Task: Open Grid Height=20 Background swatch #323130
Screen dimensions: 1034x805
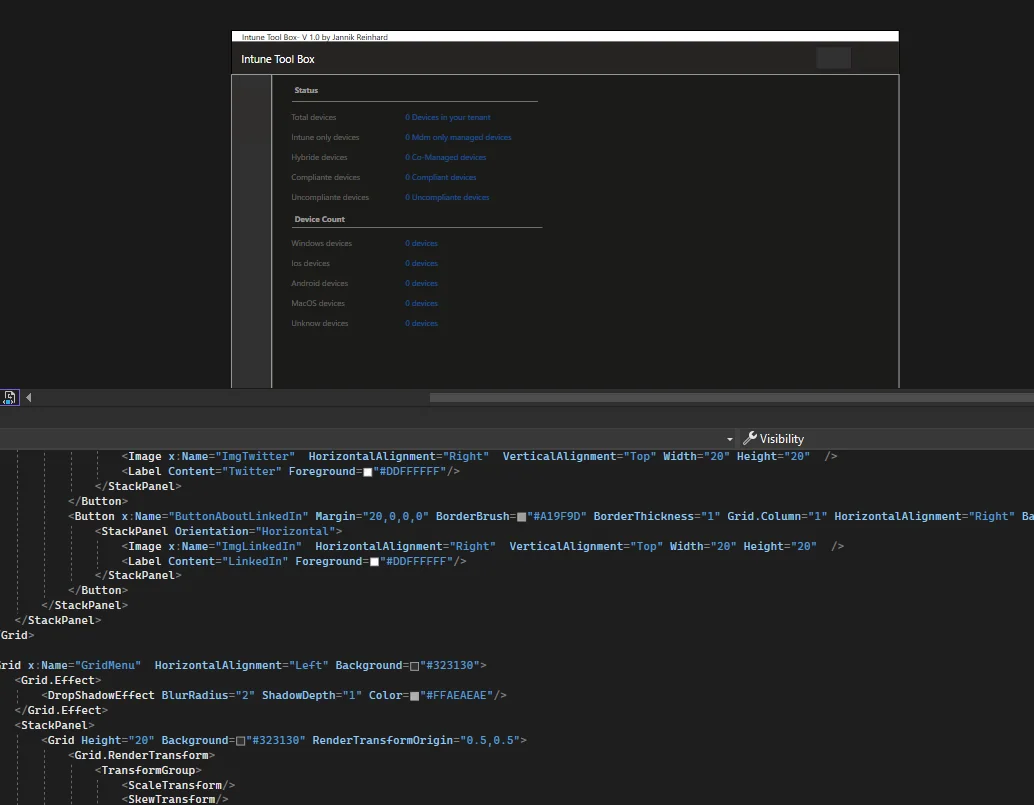Action: 241,741
